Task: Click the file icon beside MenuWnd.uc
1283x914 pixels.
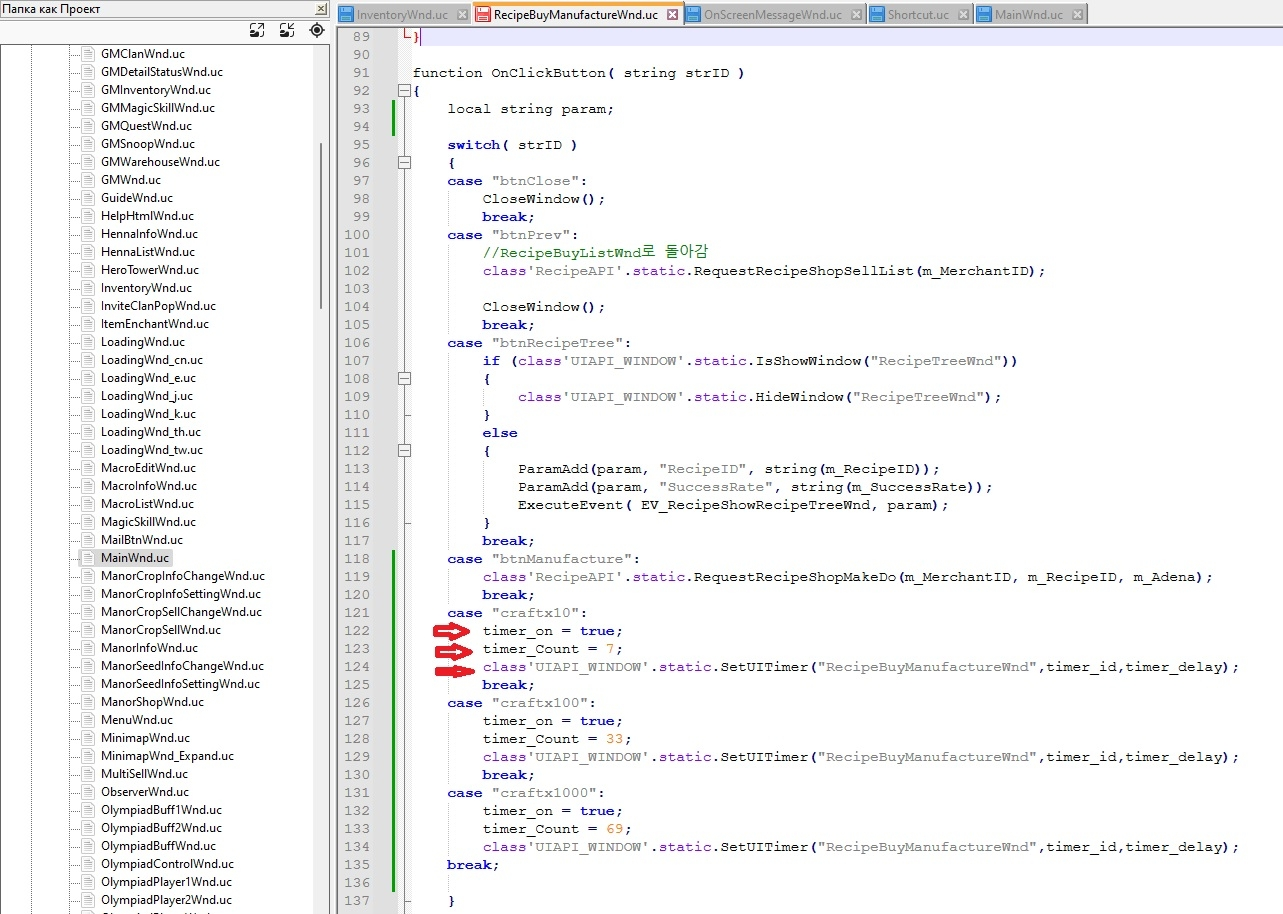Action: pos(88,720)
